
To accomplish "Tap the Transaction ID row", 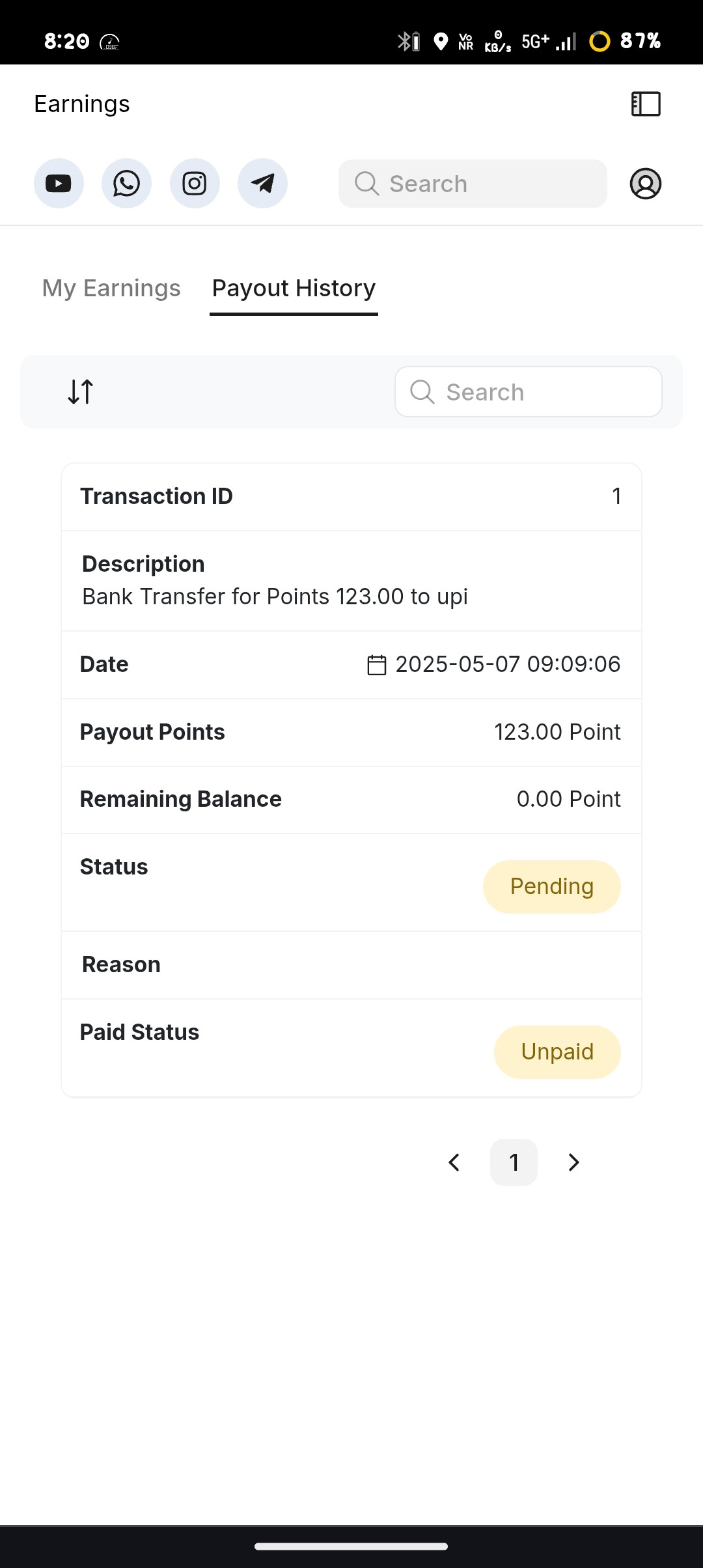I will click(351, 497).
